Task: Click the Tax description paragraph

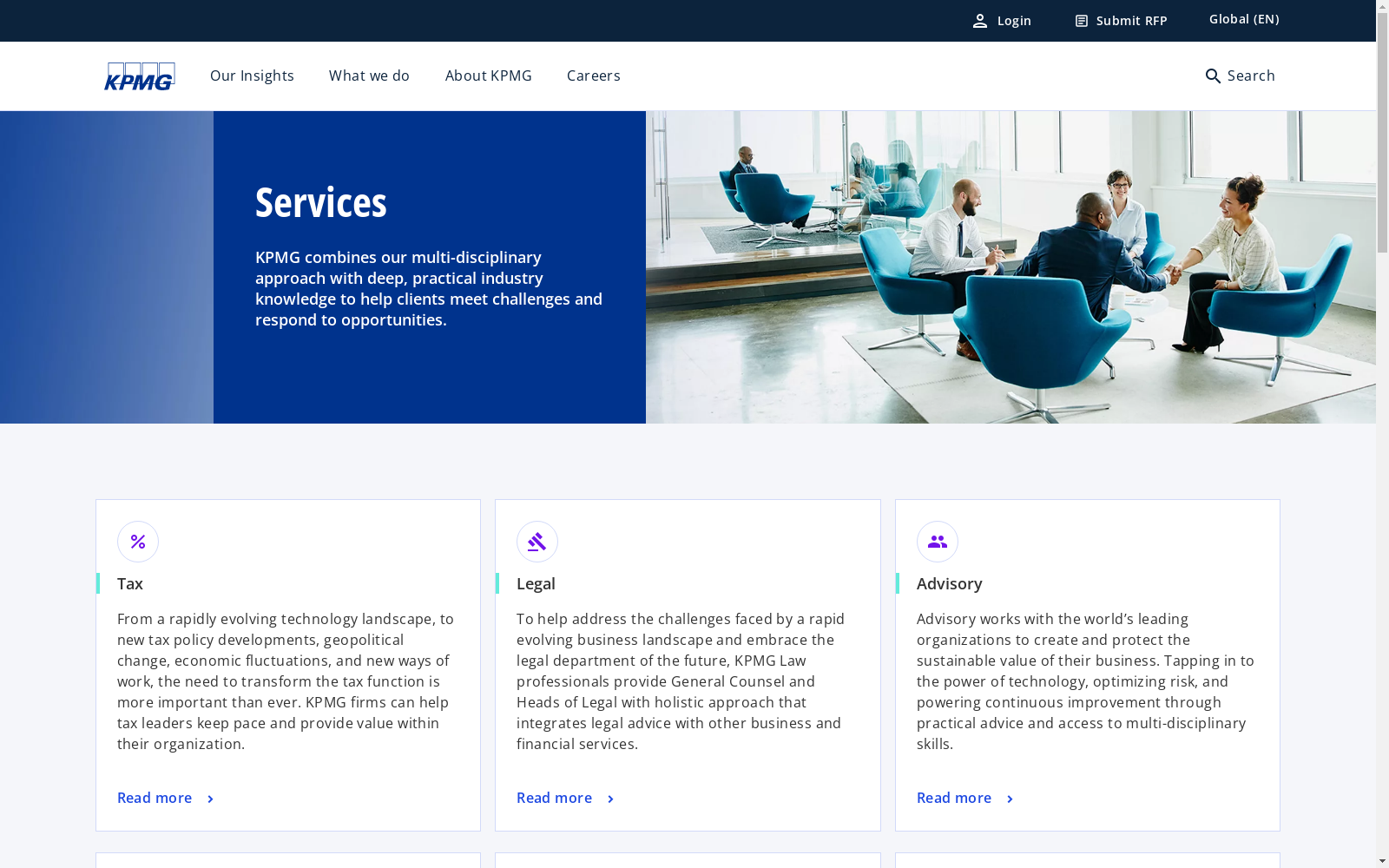Action: [x=286, y=681]
